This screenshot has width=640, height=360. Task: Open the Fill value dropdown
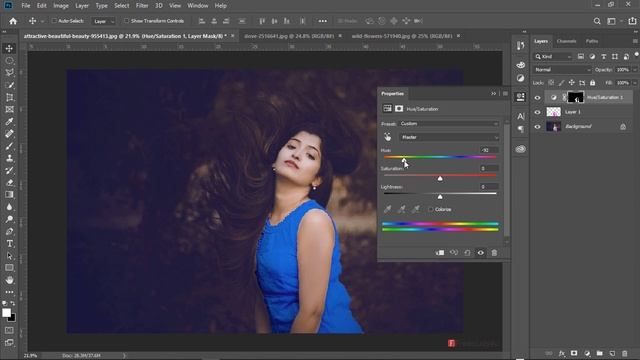[634, 83]
